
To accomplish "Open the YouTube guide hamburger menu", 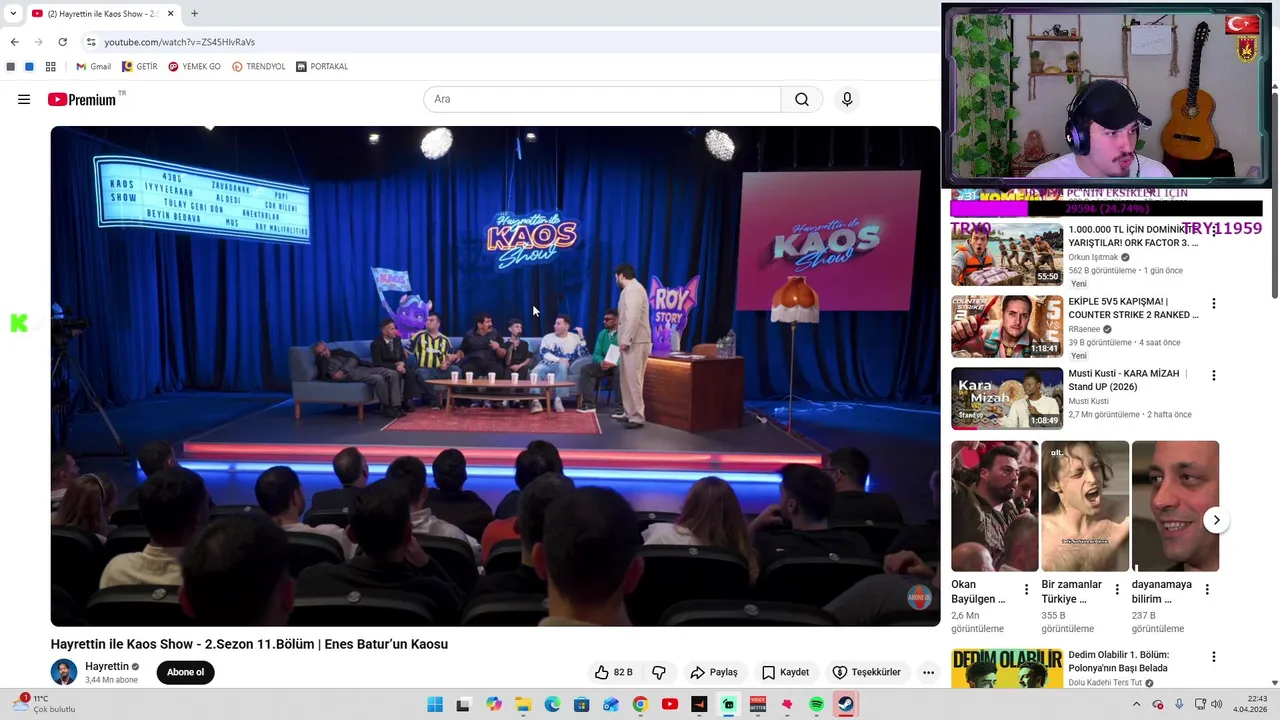I will coord(24,99).
